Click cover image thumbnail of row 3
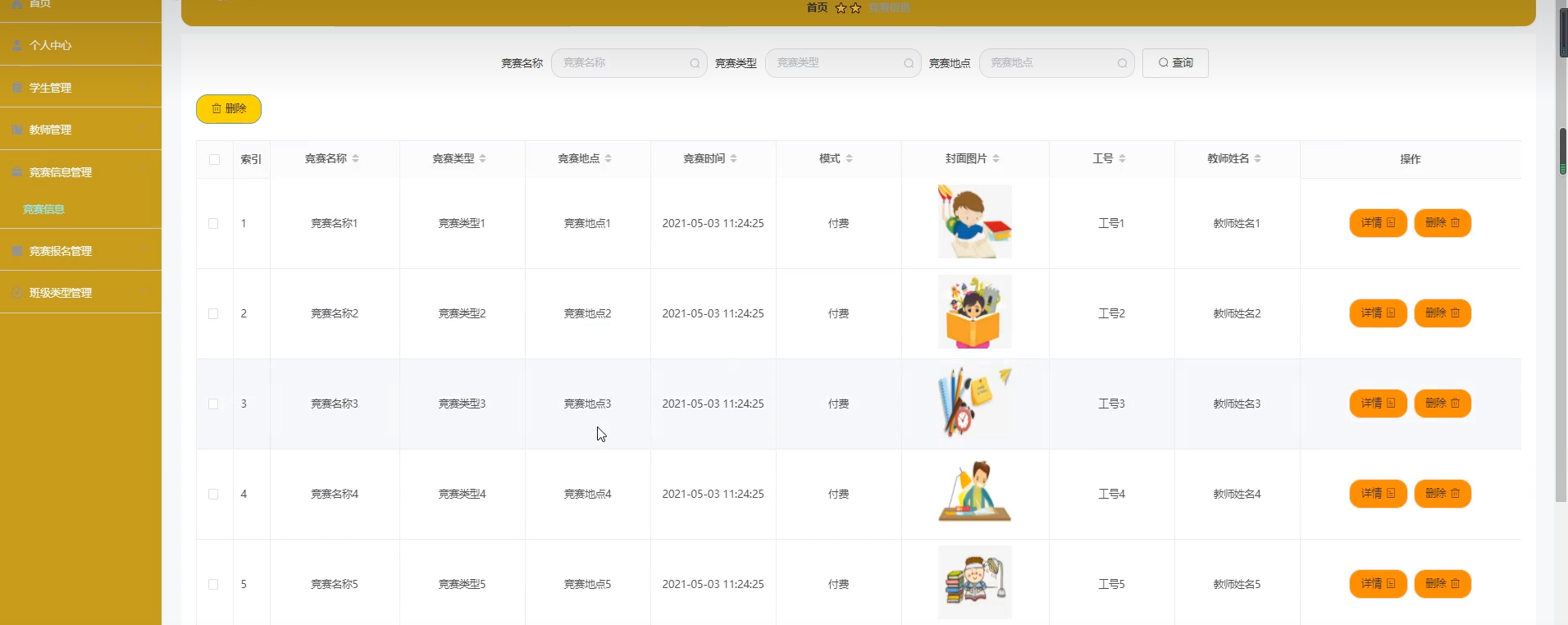The image size is (1568, 625). 975,402
